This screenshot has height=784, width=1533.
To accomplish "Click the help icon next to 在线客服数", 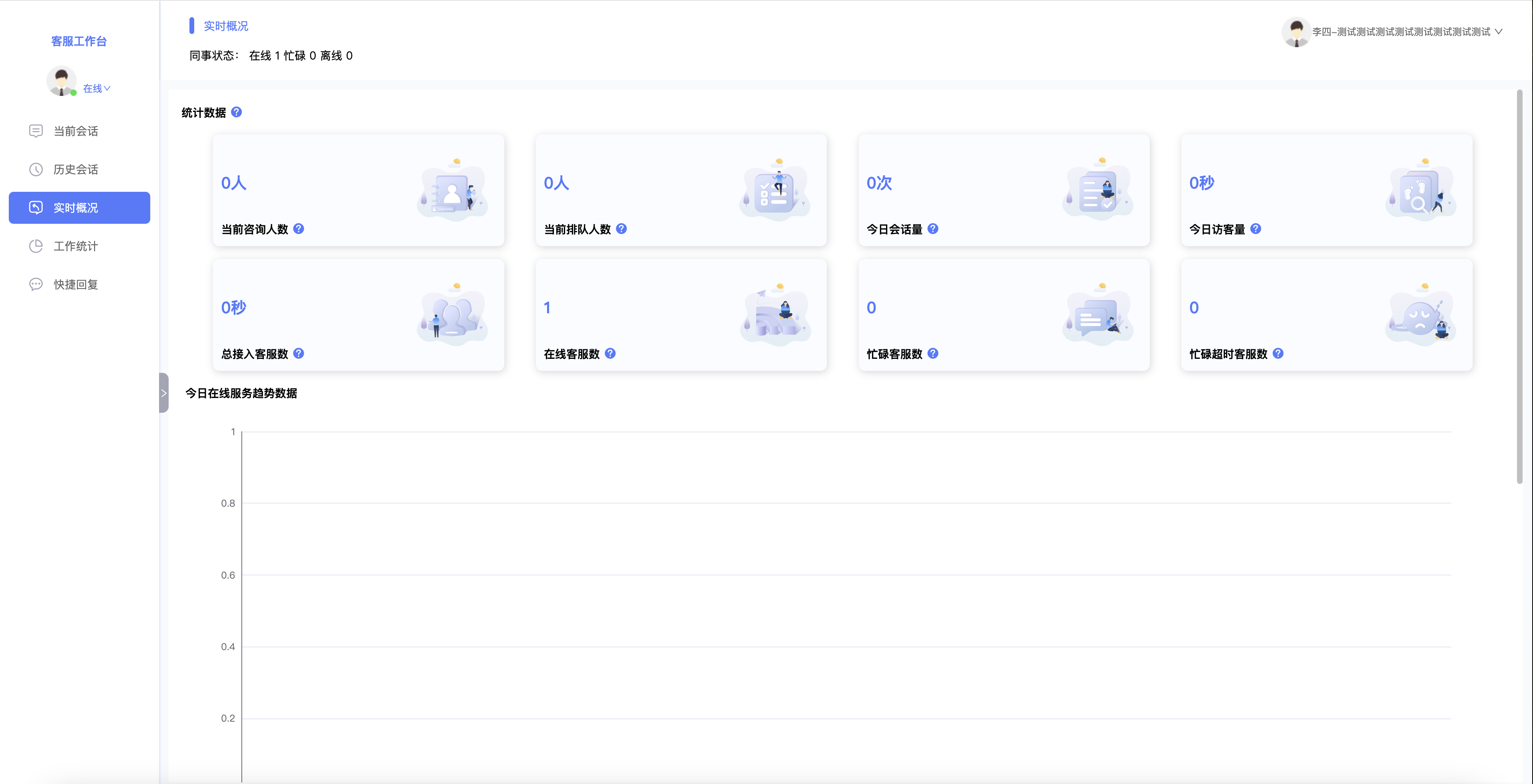I will tap(610, 353).
